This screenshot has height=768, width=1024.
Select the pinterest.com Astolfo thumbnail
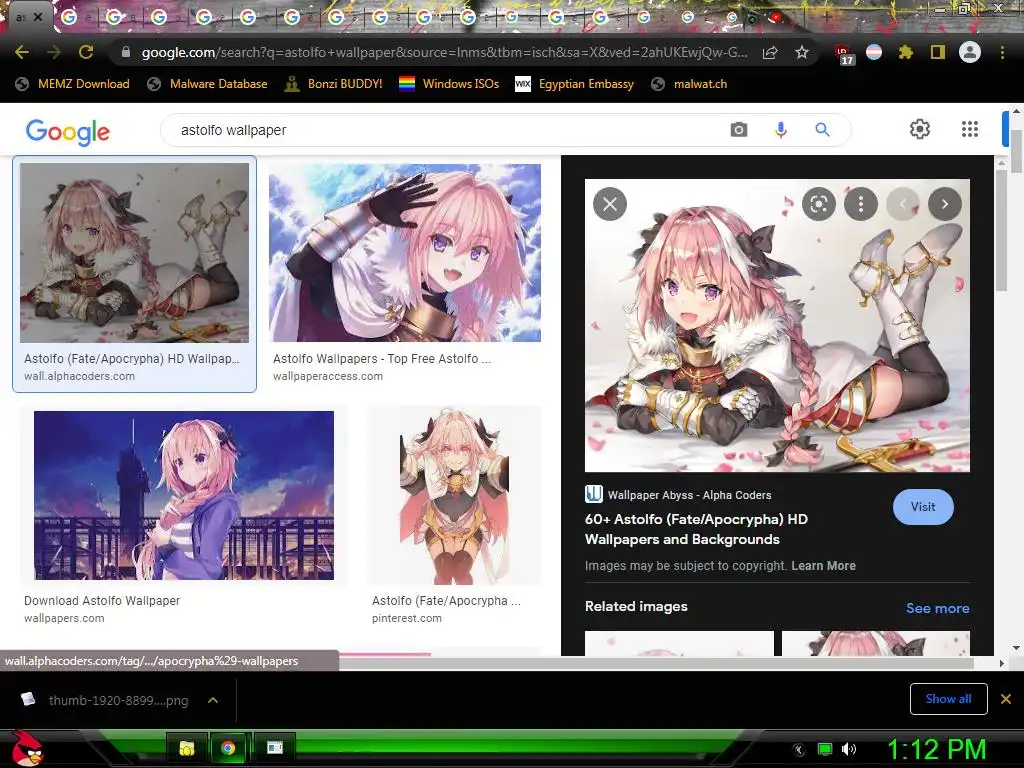[x=454, y=495]
